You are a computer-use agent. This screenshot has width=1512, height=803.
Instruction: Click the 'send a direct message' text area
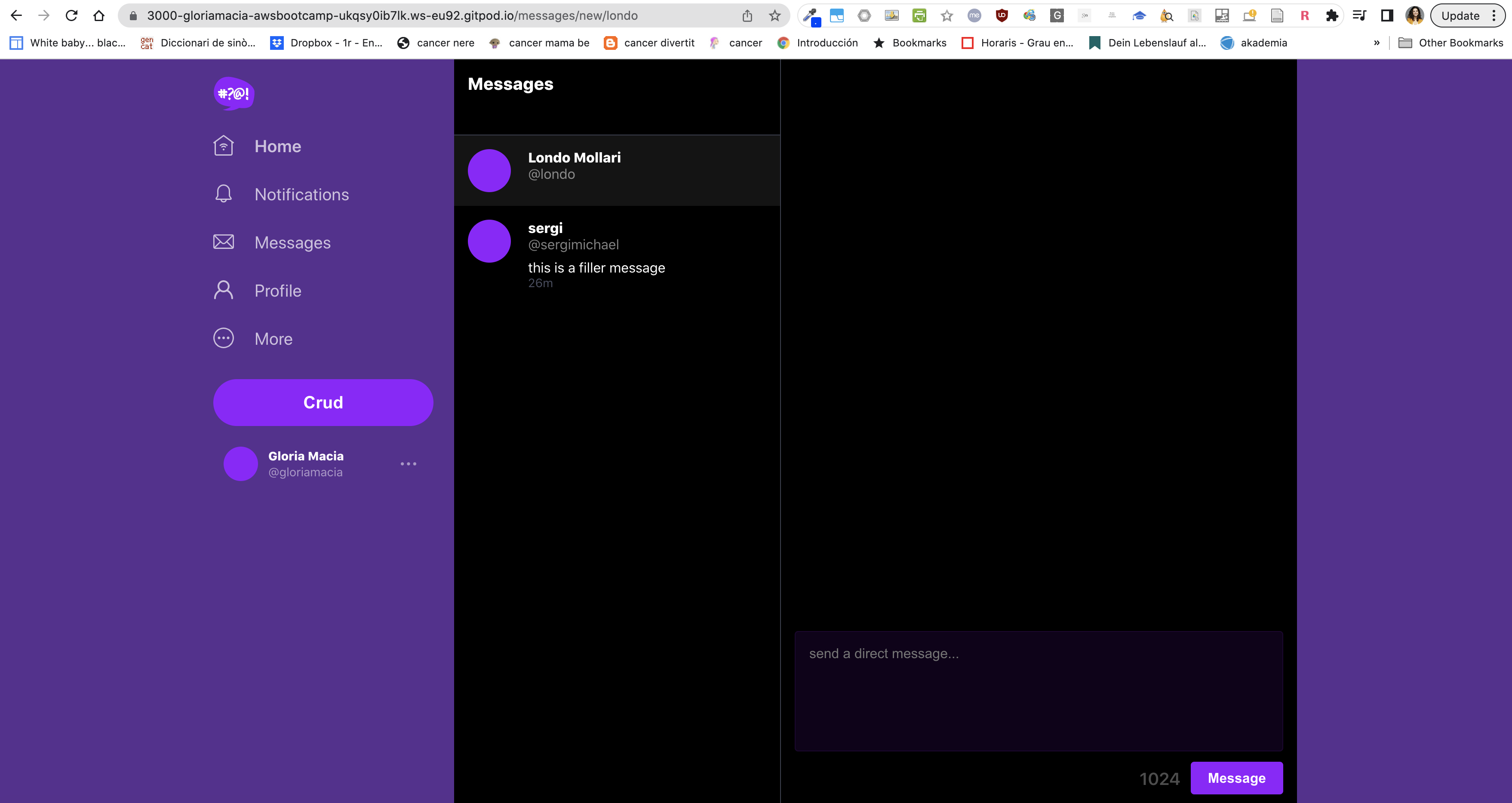click(x=1039, y=690)
